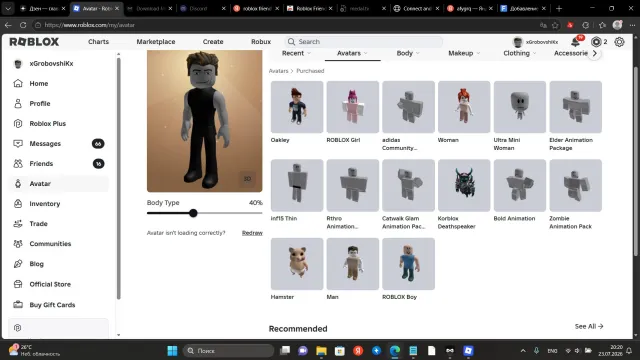640x360 pixels.
Task: Open the Robux balance icon
Action: [x=596, y=42]
